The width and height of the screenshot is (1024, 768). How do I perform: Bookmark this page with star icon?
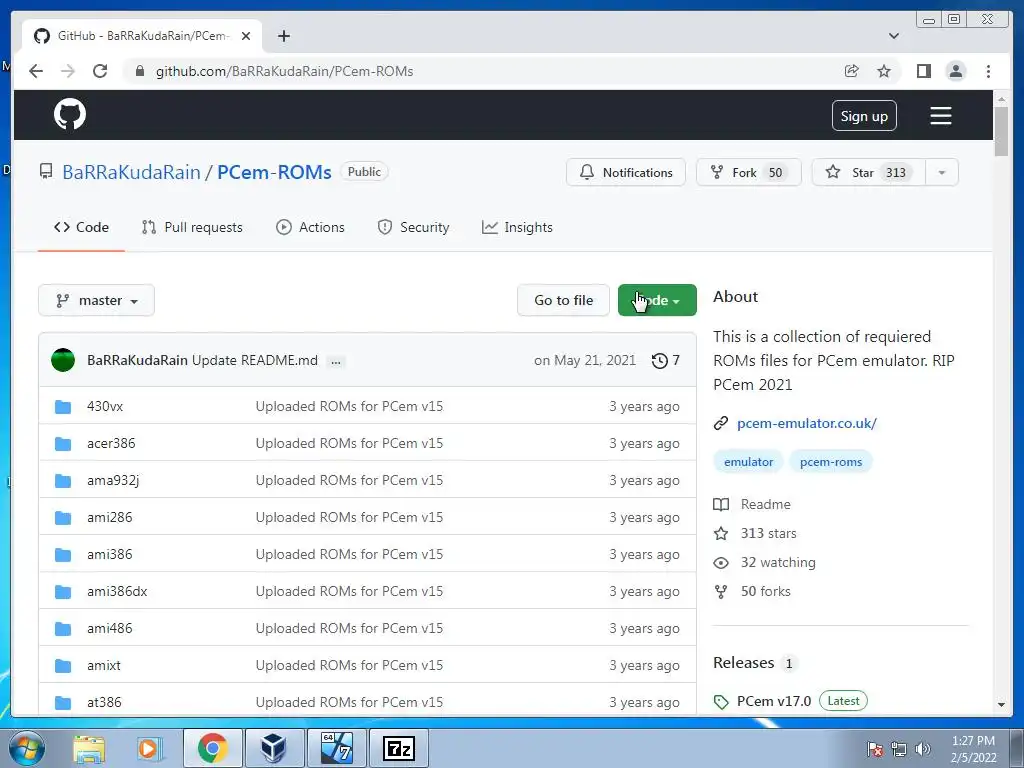coord(884,71)
